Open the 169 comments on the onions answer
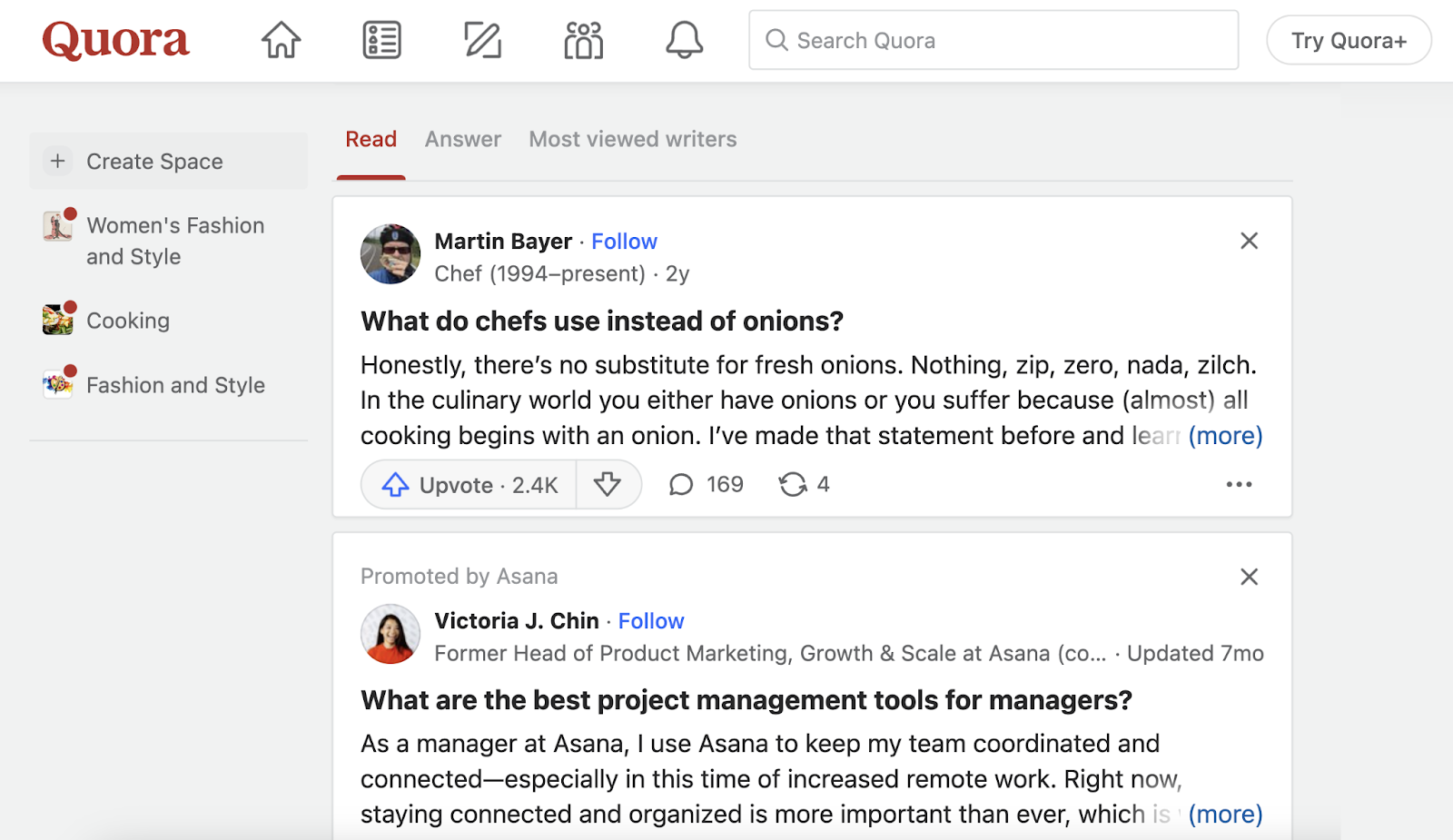 (x=705, y=484)
